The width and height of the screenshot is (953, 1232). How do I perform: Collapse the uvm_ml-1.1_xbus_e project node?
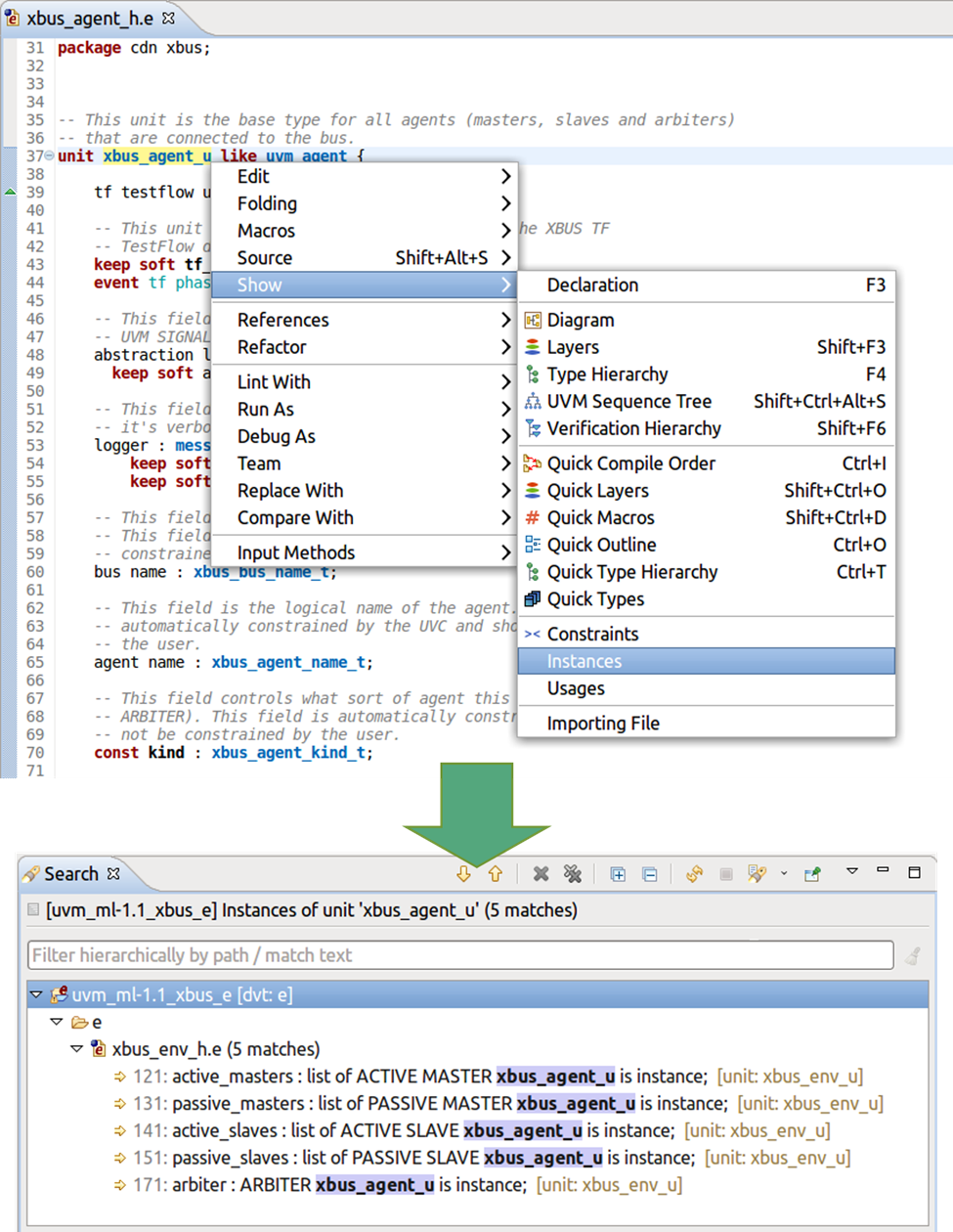[36, 994]
